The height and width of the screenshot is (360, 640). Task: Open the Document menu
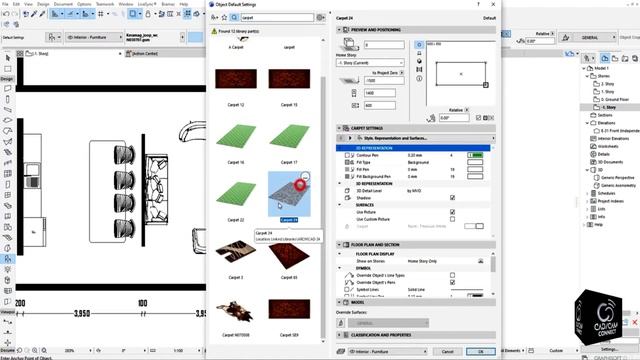click(x=63, y=4)
